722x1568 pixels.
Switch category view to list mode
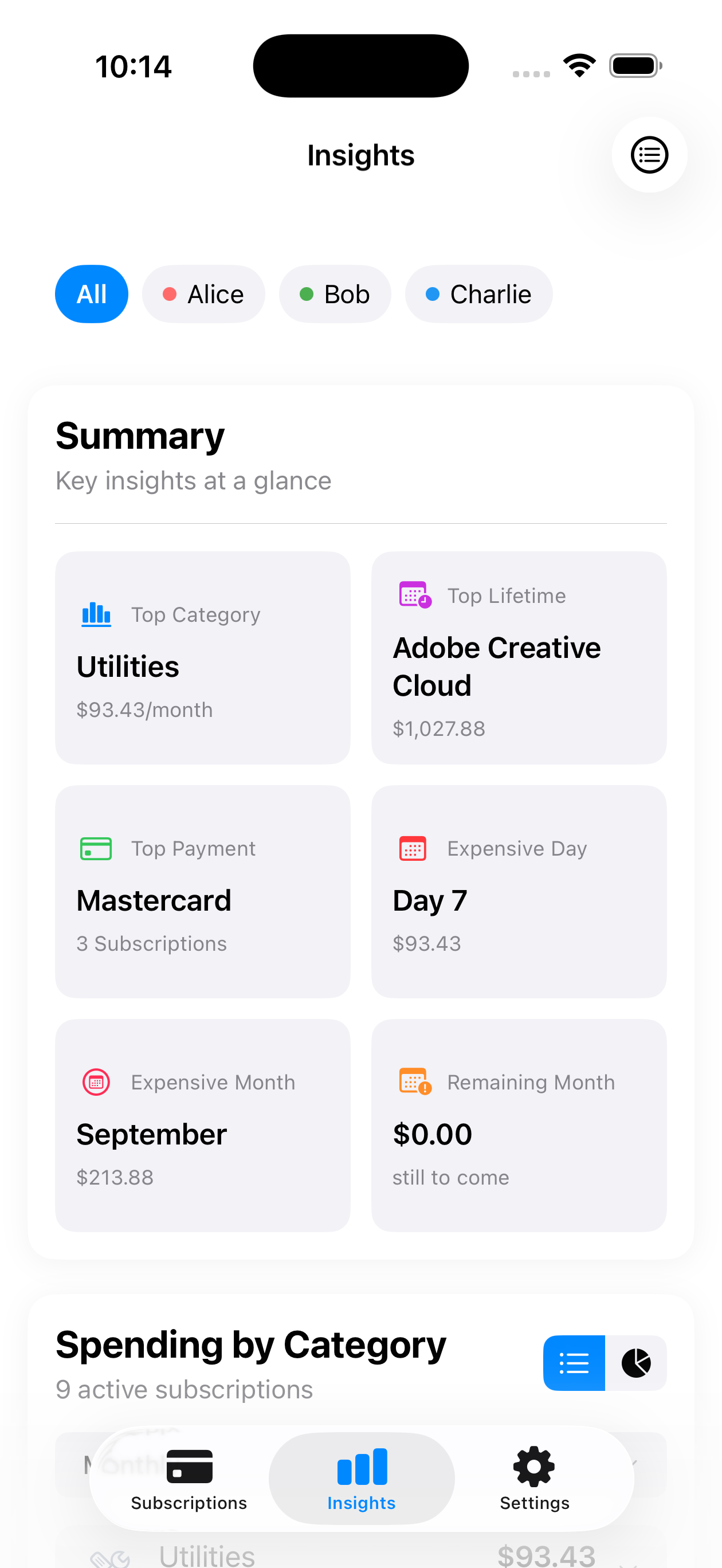tap(574, 1363)
